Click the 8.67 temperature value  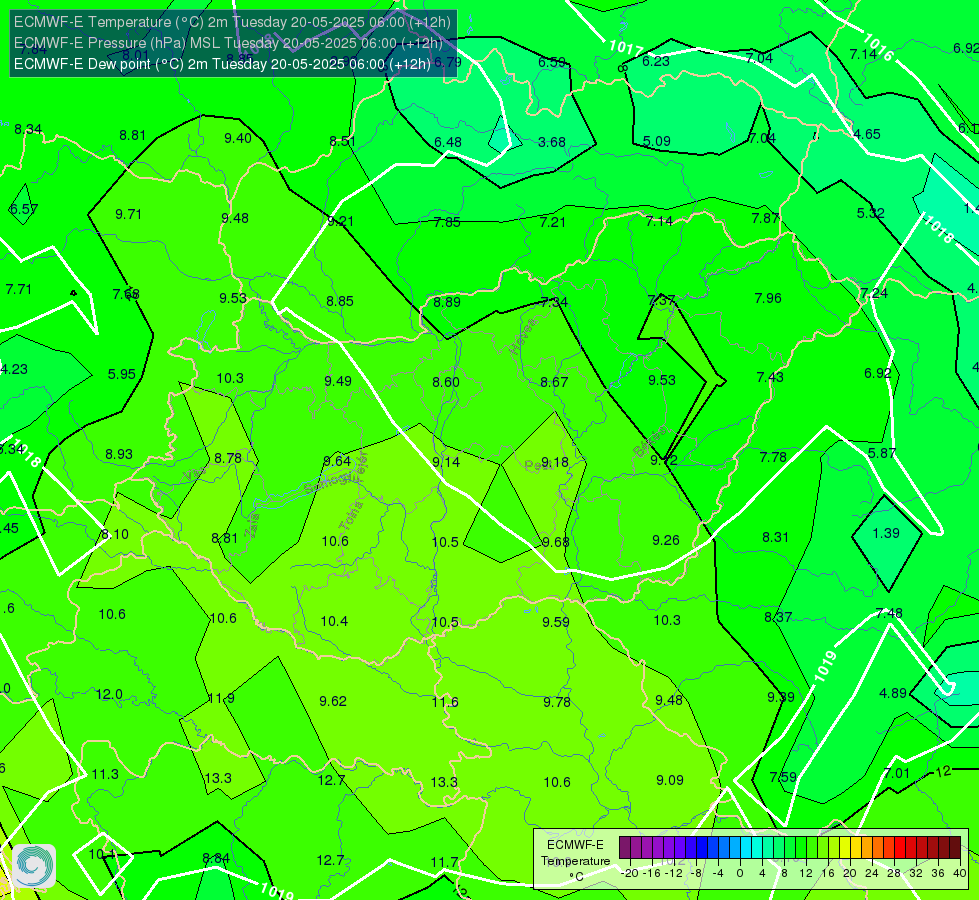[x=554, y=382]
